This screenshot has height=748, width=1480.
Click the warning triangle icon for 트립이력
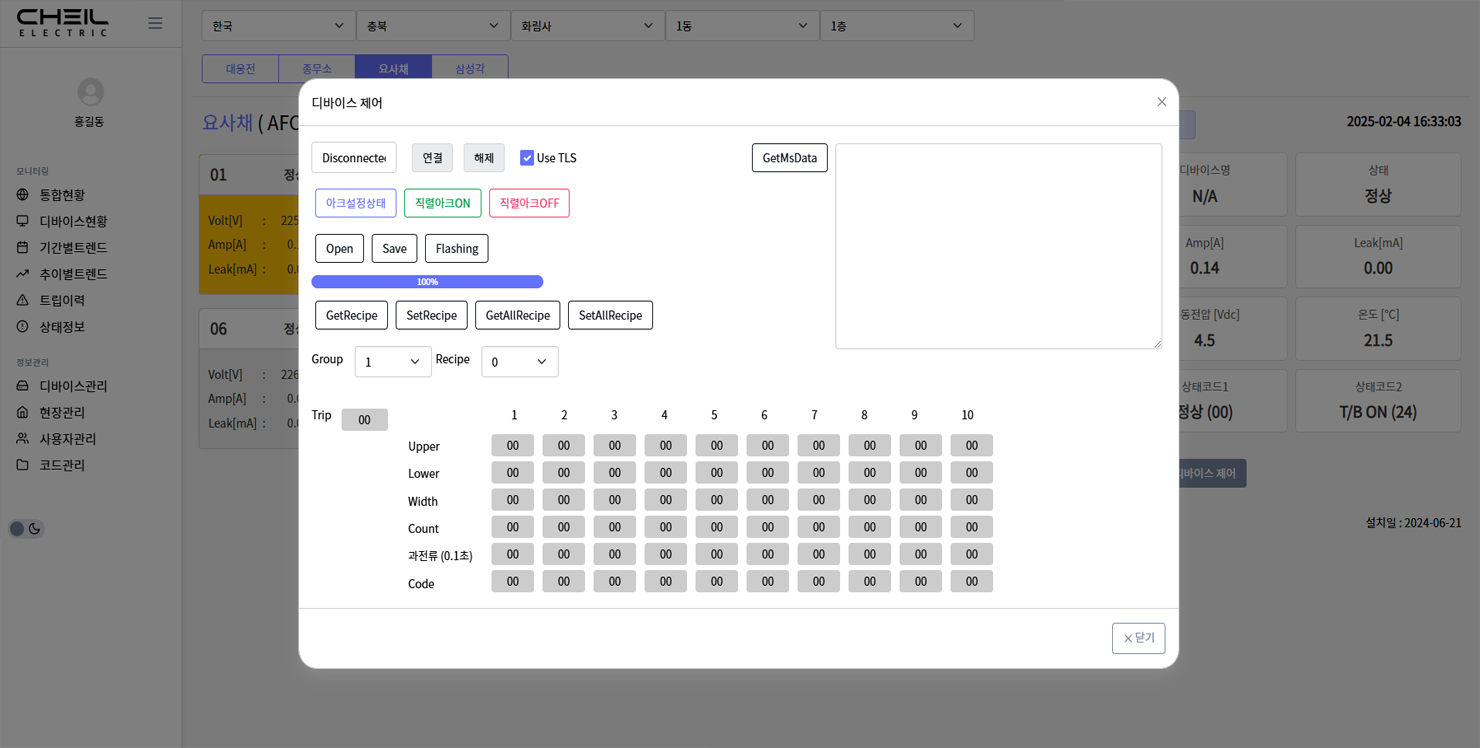point(23,300)
